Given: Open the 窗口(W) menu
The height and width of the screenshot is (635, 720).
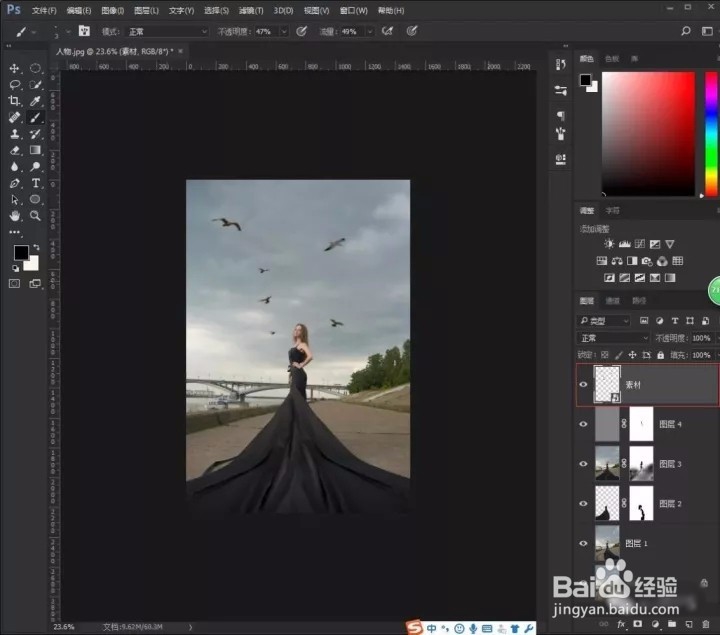Looking at the screenshot, I should pyautogui.click(x=354, y=11).
